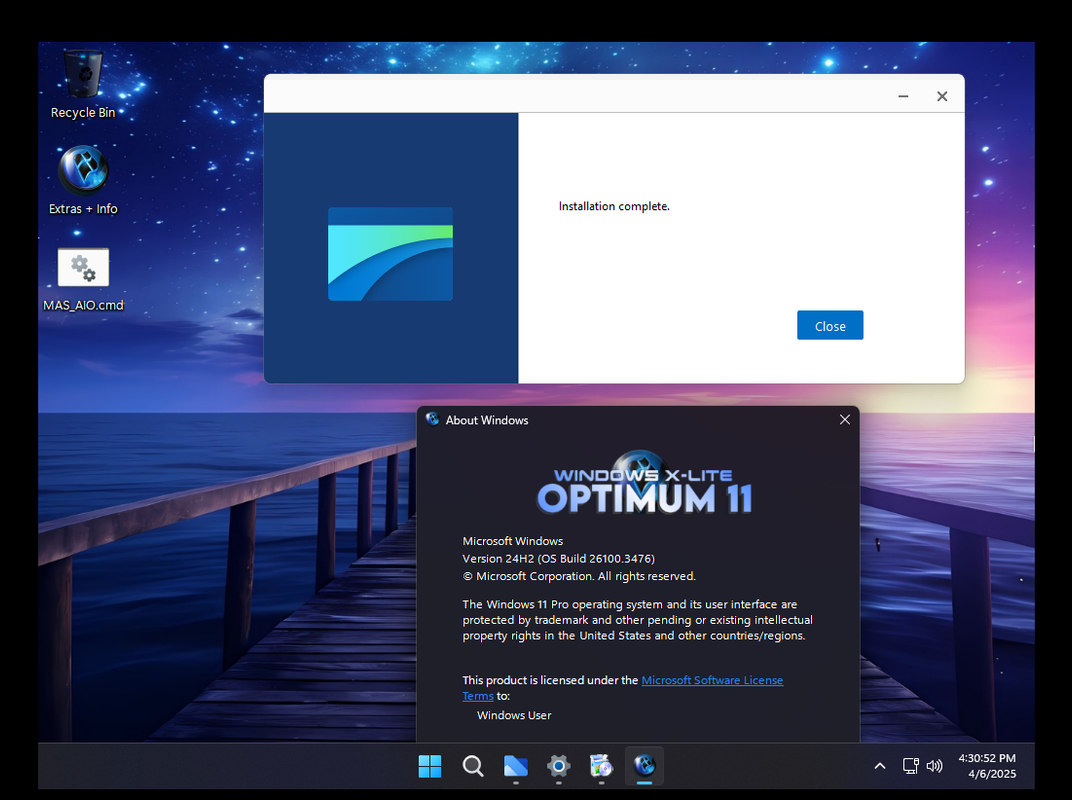Close the About Windows dialog
The image size is (1072, 800).
pyautogui.click(x=845, y=420)
